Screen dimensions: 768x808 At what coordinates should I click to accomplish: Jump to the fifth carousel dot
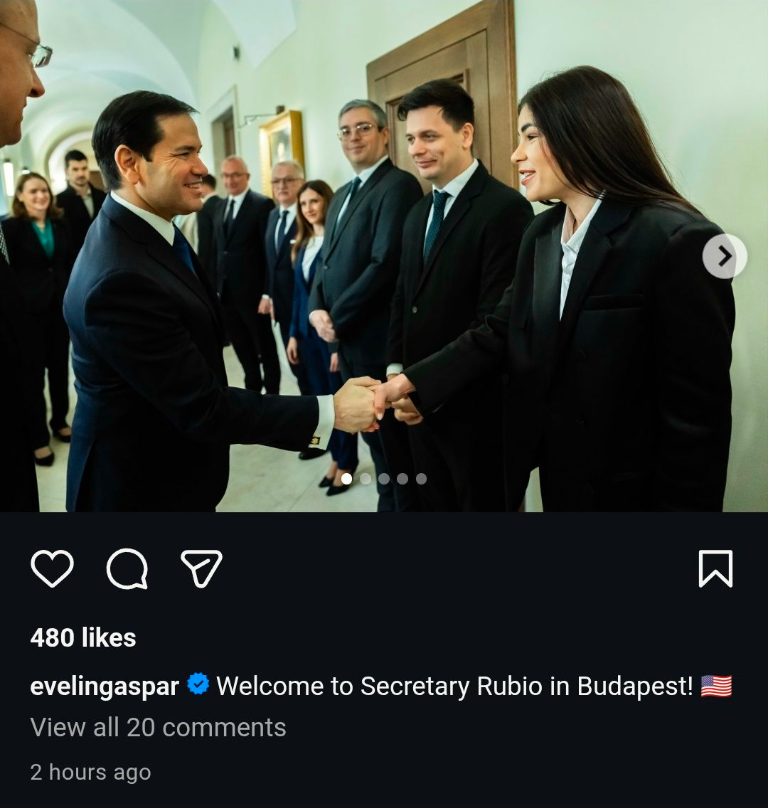pos(421,479)
